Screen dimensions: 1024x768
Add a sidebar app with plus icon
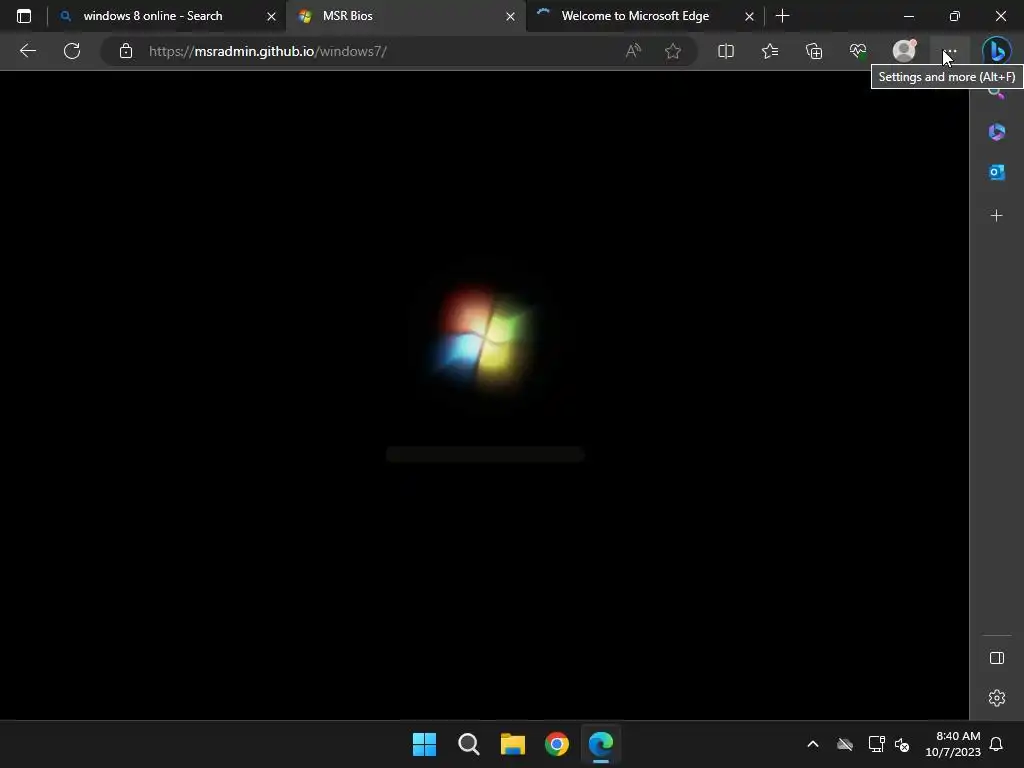pyautogui.click(x=997, y=216)
